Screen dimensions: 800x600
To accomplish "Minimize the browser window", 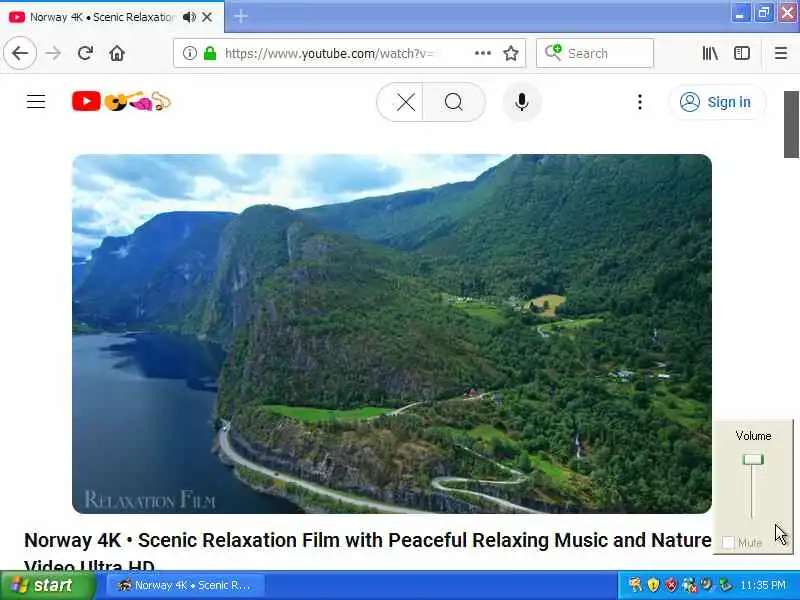I will [x=740, y=13].
